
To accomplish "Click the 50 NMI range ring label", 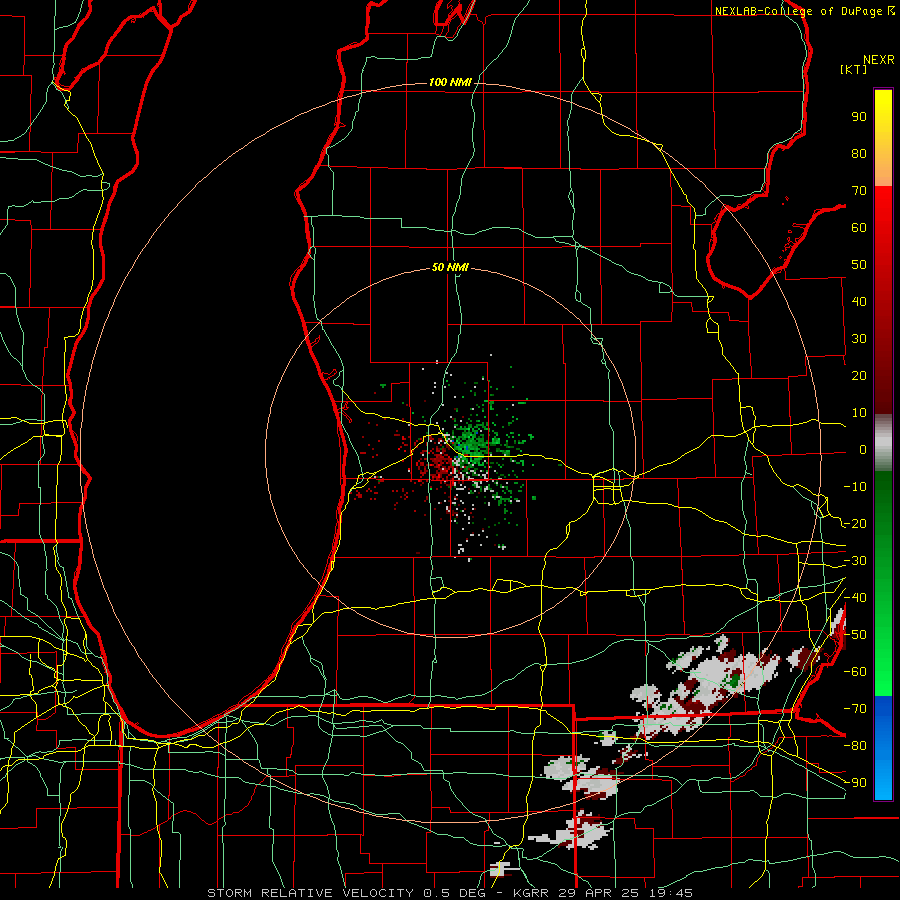I will point(450,267).
